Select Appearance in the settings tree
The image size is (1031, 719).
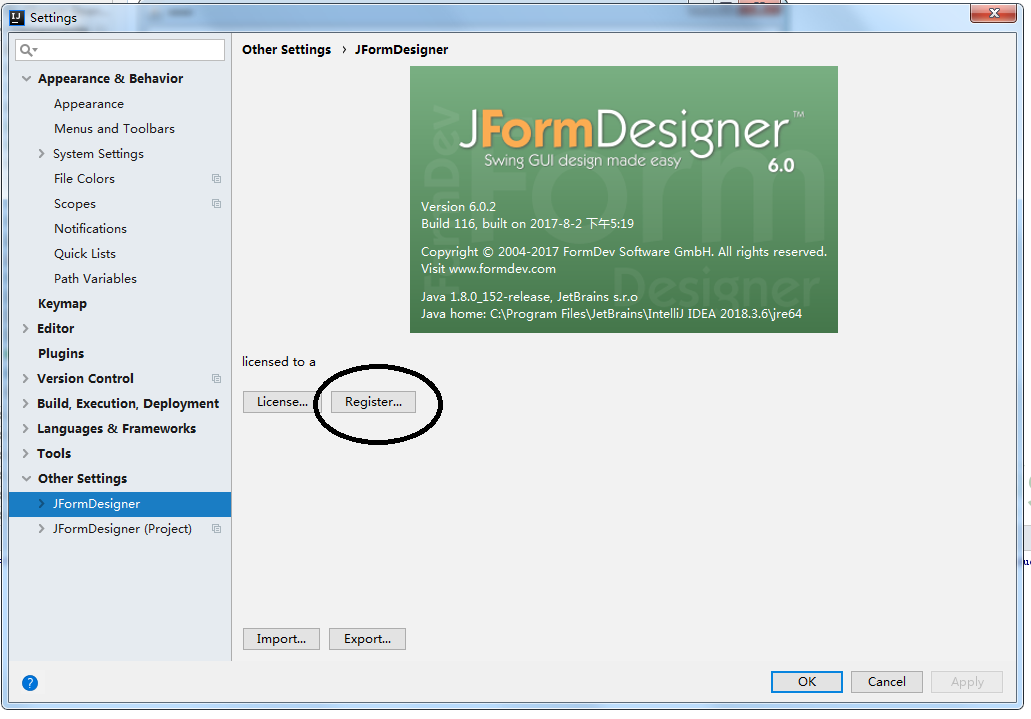(x=89, y=104)
